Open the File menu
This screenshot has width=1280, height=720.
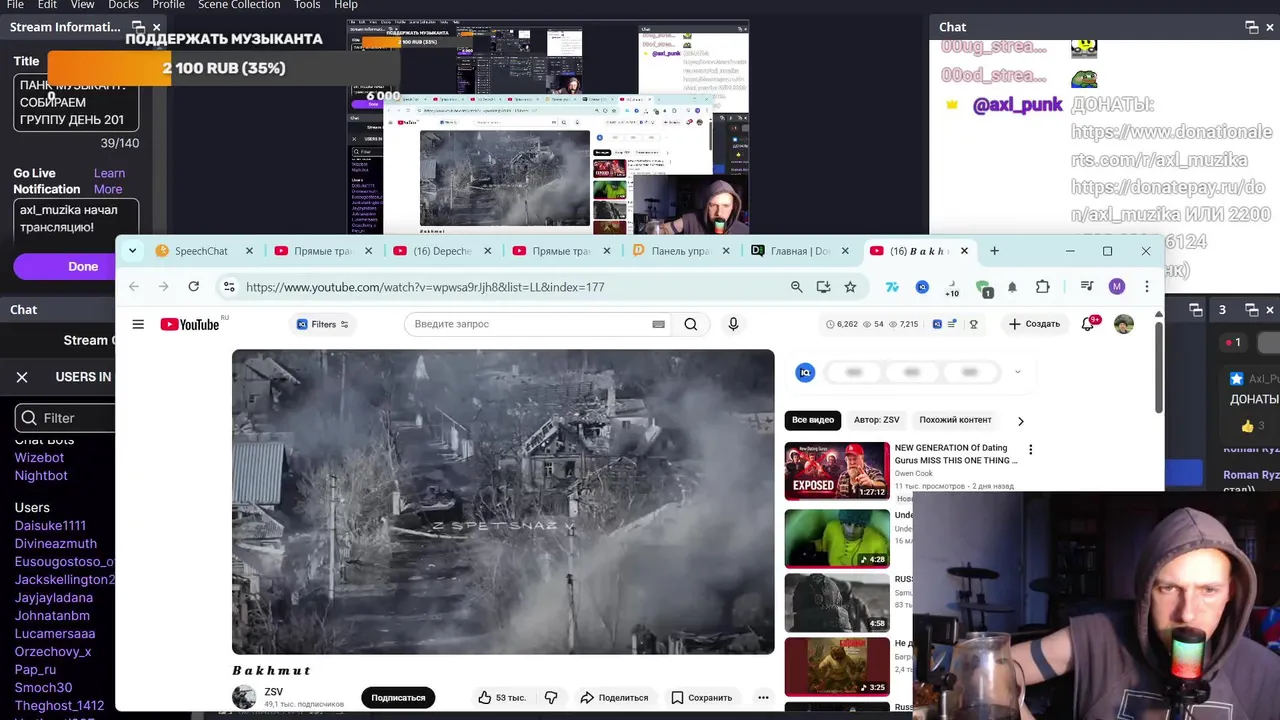coord(15,5)
